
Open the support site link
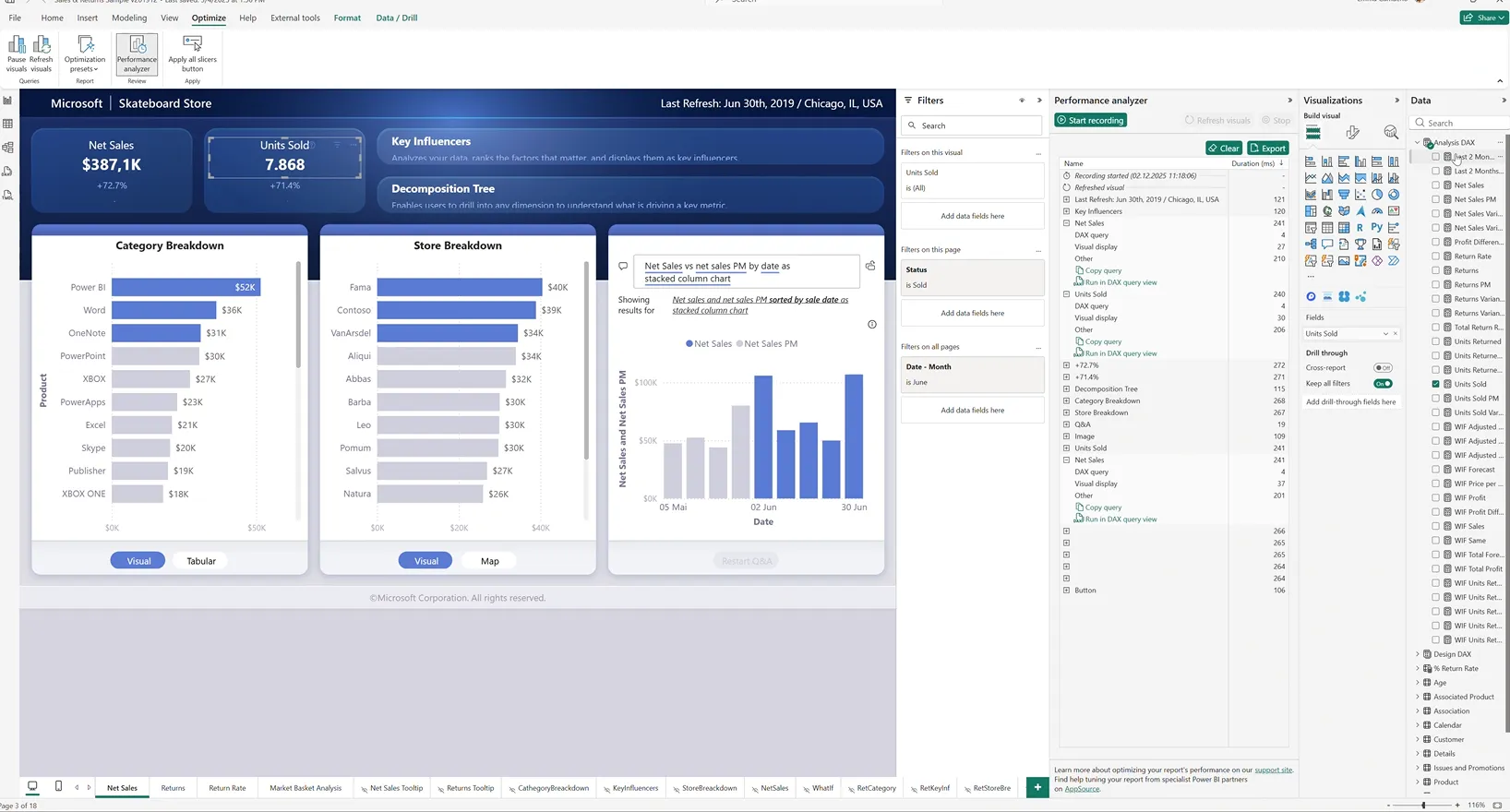pyautogui.click(x=1274, y=770)
